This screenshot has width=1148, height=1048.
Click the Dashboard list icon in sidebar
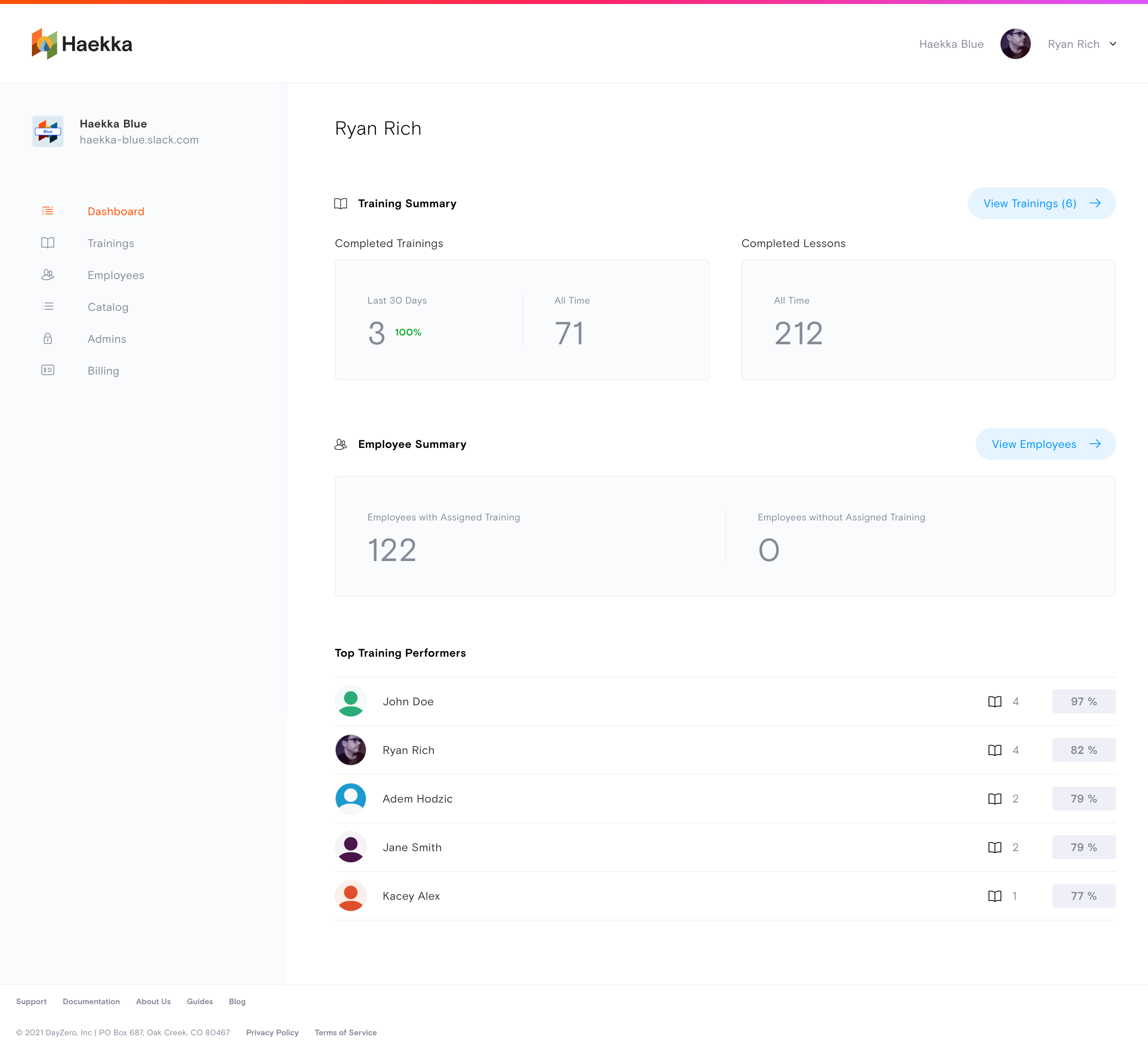48,211
